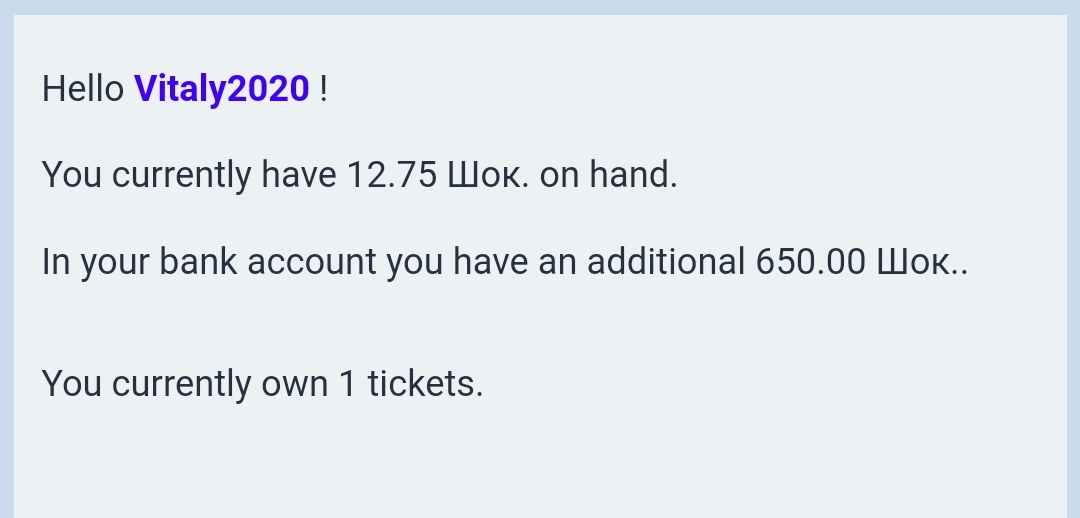Screen dimensions: 1080x518
Task: Click the words "on hand."
Action: click(608, 176)
